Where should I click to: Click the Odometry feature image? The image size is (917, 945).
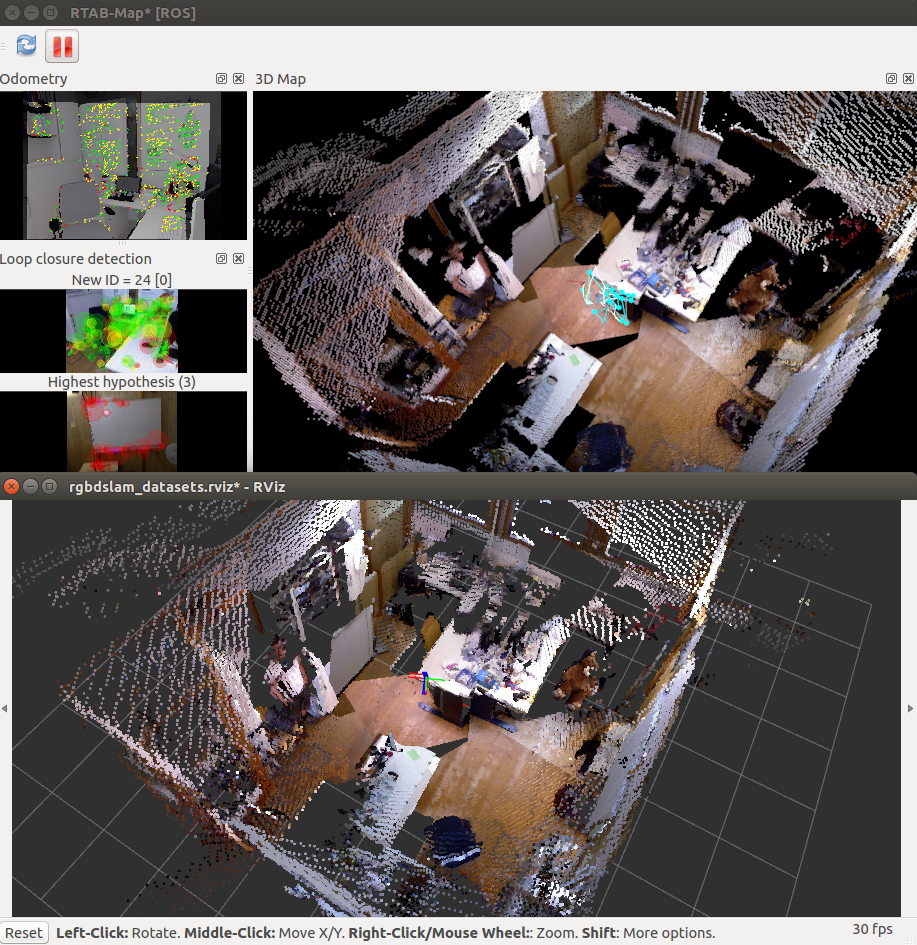[x=123, y=165]
